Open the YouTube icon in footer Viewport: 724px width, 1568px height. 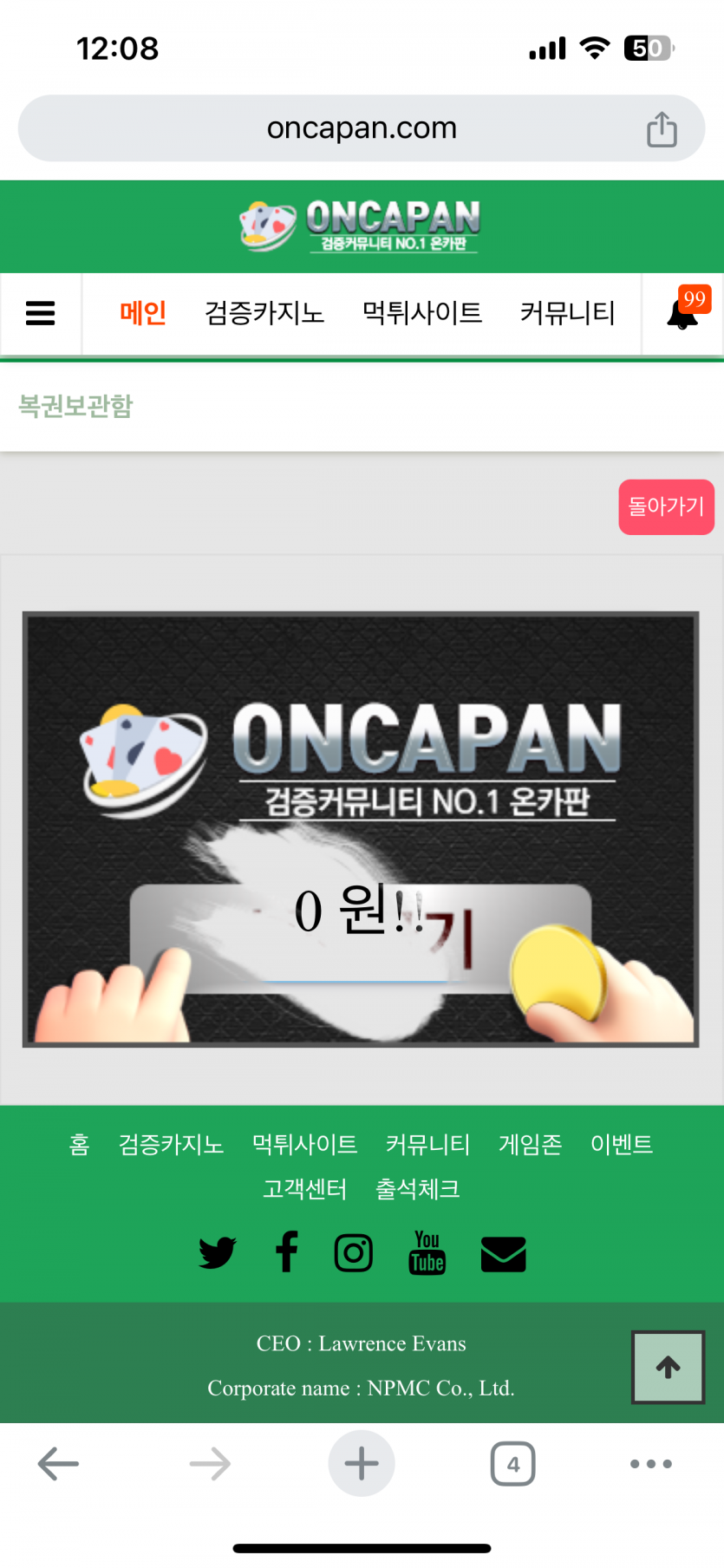tap(427, 1252)
